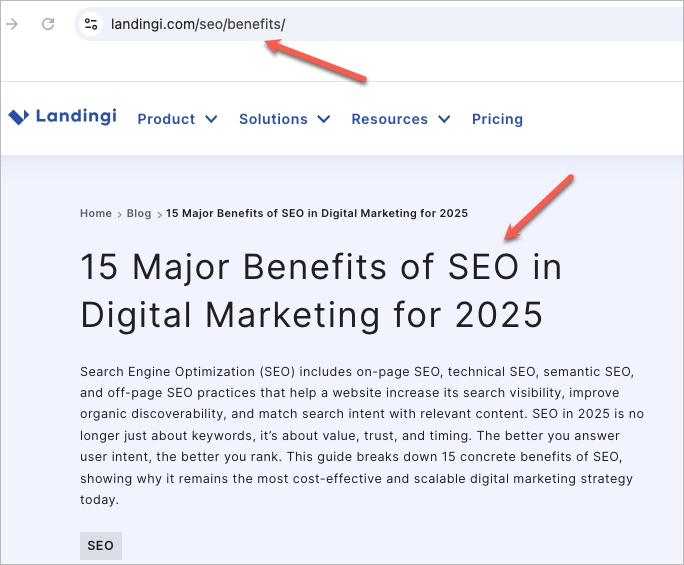Open the Solutions menu item
This screenshot has width=684, height=565.
273,119
